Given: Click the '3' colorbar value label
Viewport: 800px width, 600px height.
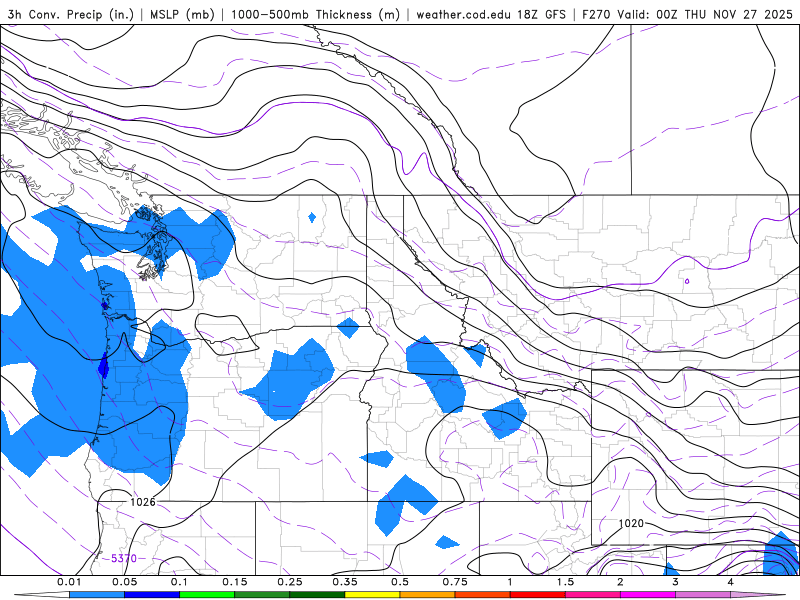Looking at the screenshot, I should (x=675, y=582).
